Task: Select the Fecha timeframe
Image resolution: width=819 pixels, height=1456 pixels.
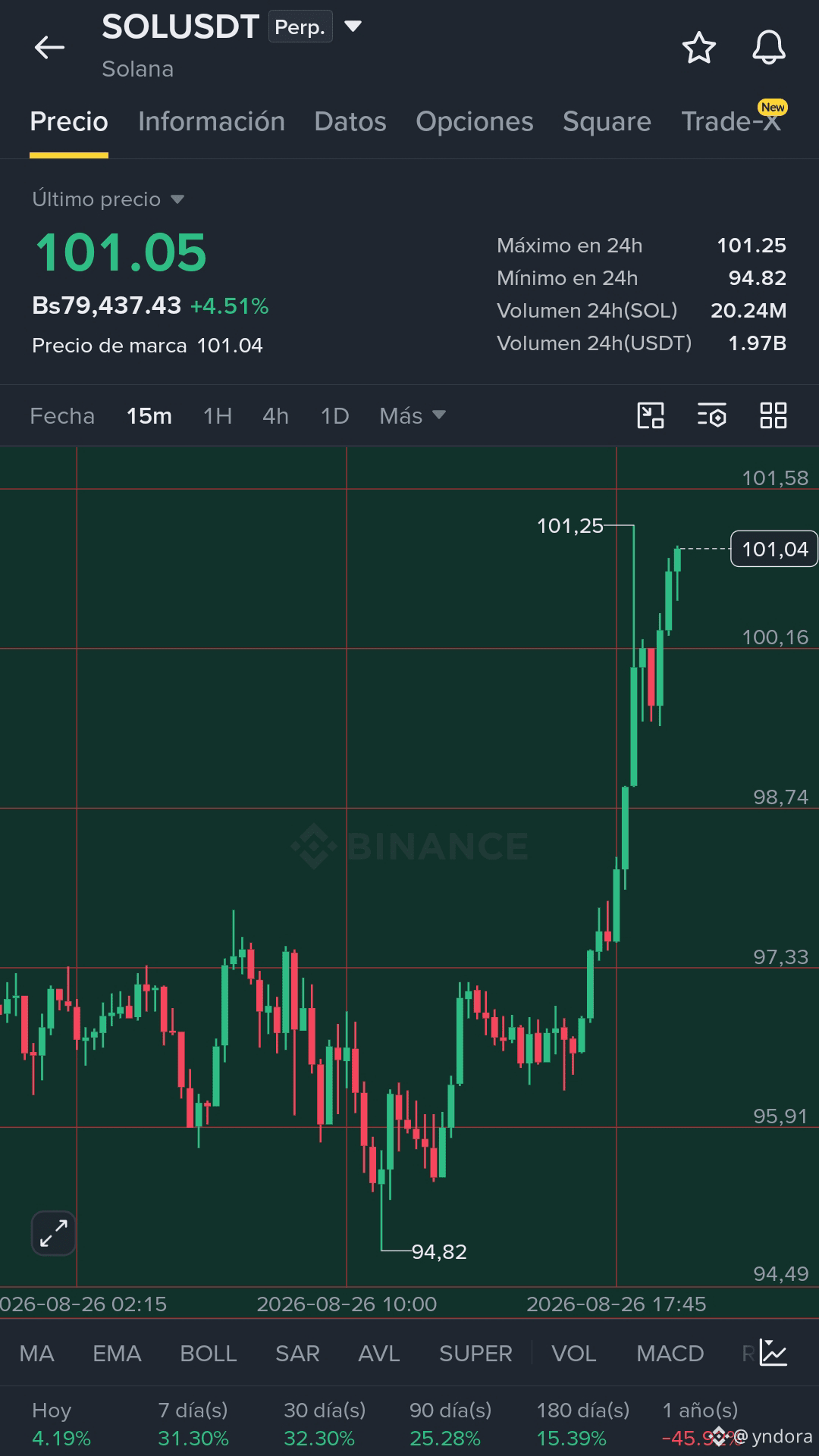Action: (x=62, y=415)
